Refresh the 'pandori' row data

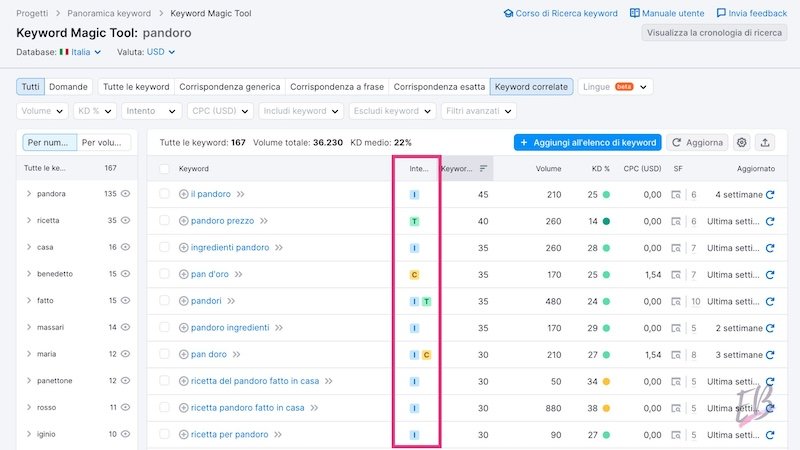[x=770, y=301]
